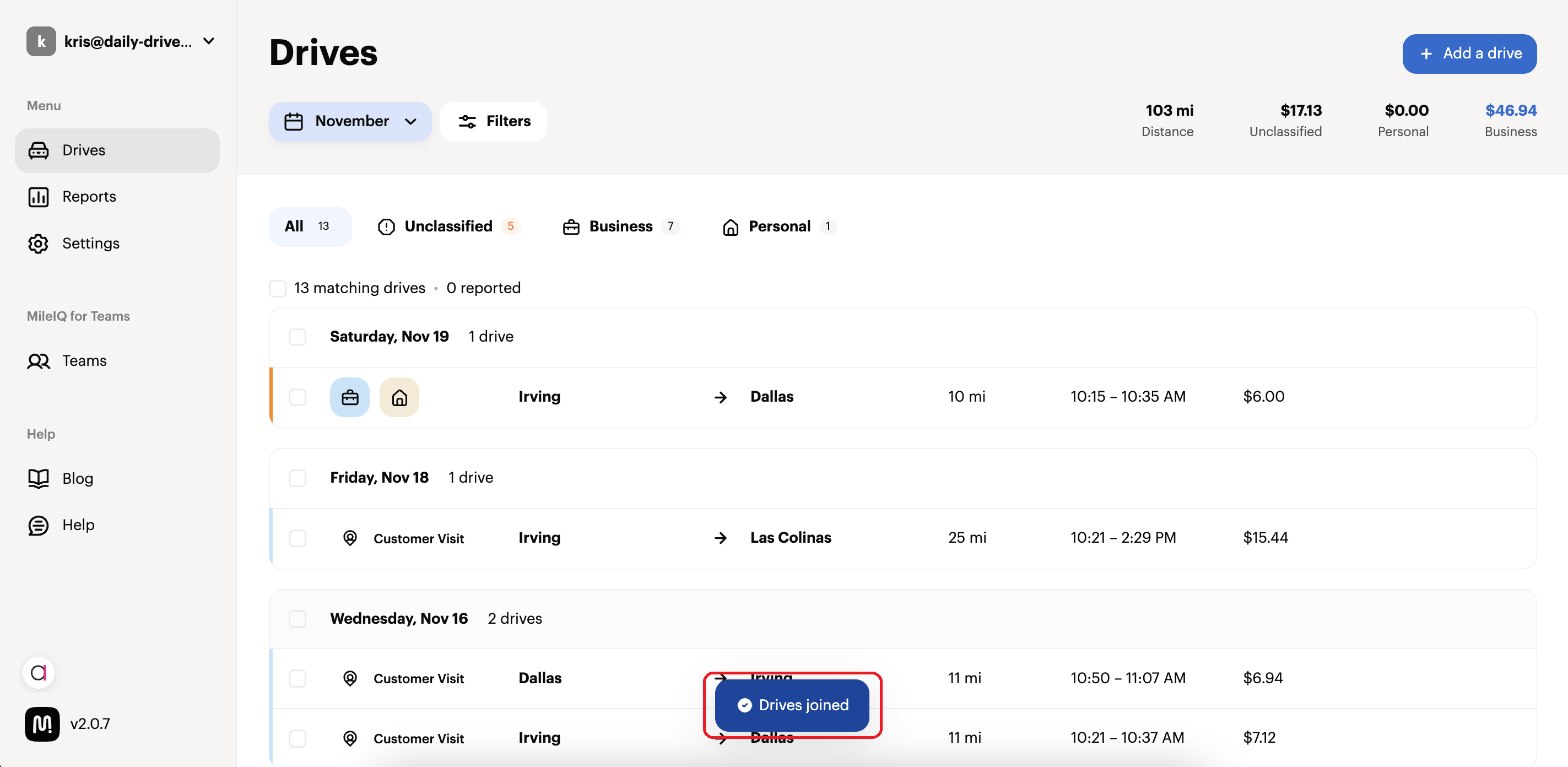1568x767 pixels.
Task: Dismiss the Drives joined toast
Action: tap(792, 705)
